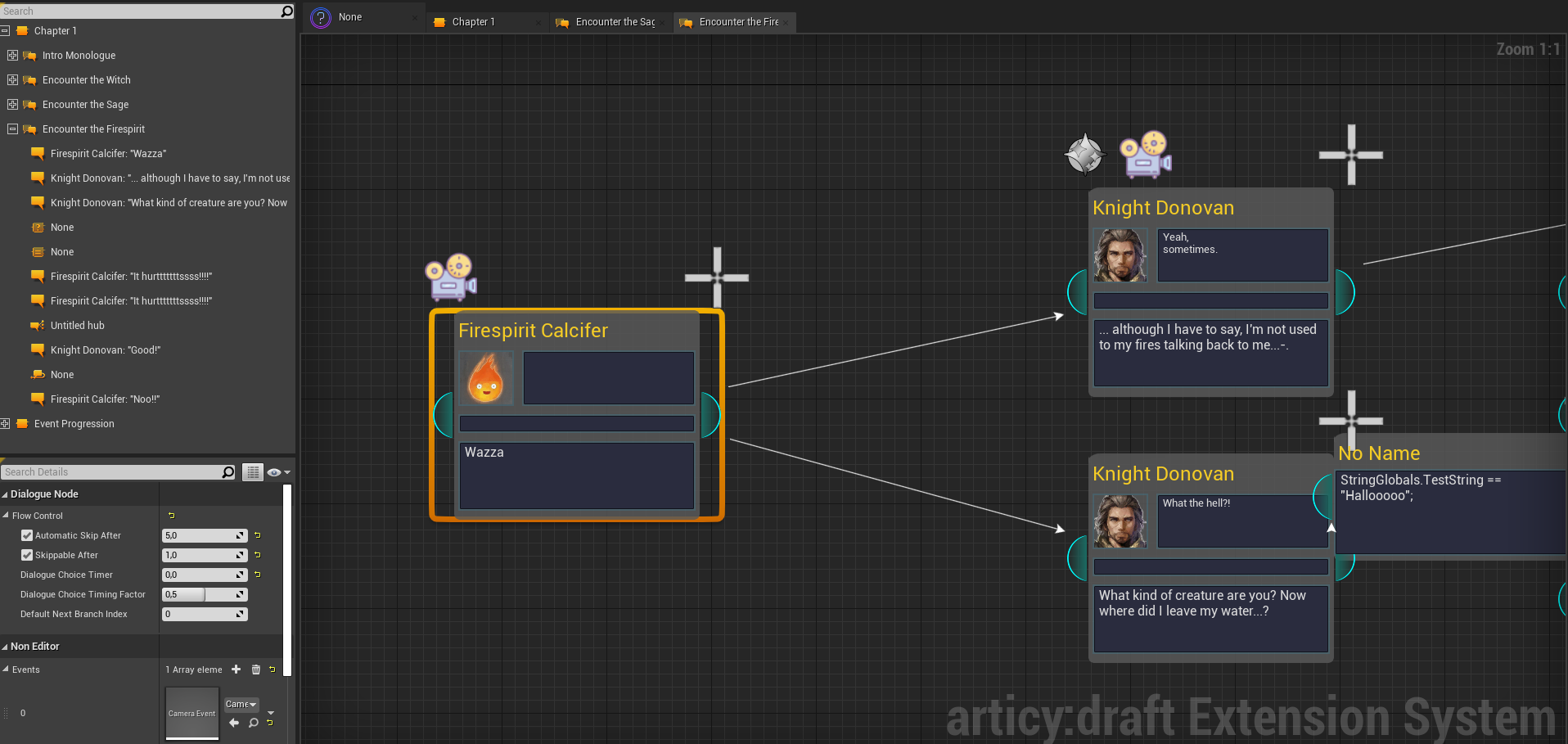The height and width of the screenshot is (744, 1568).
Task: Switch to the None tab
Action: [364, 17]
